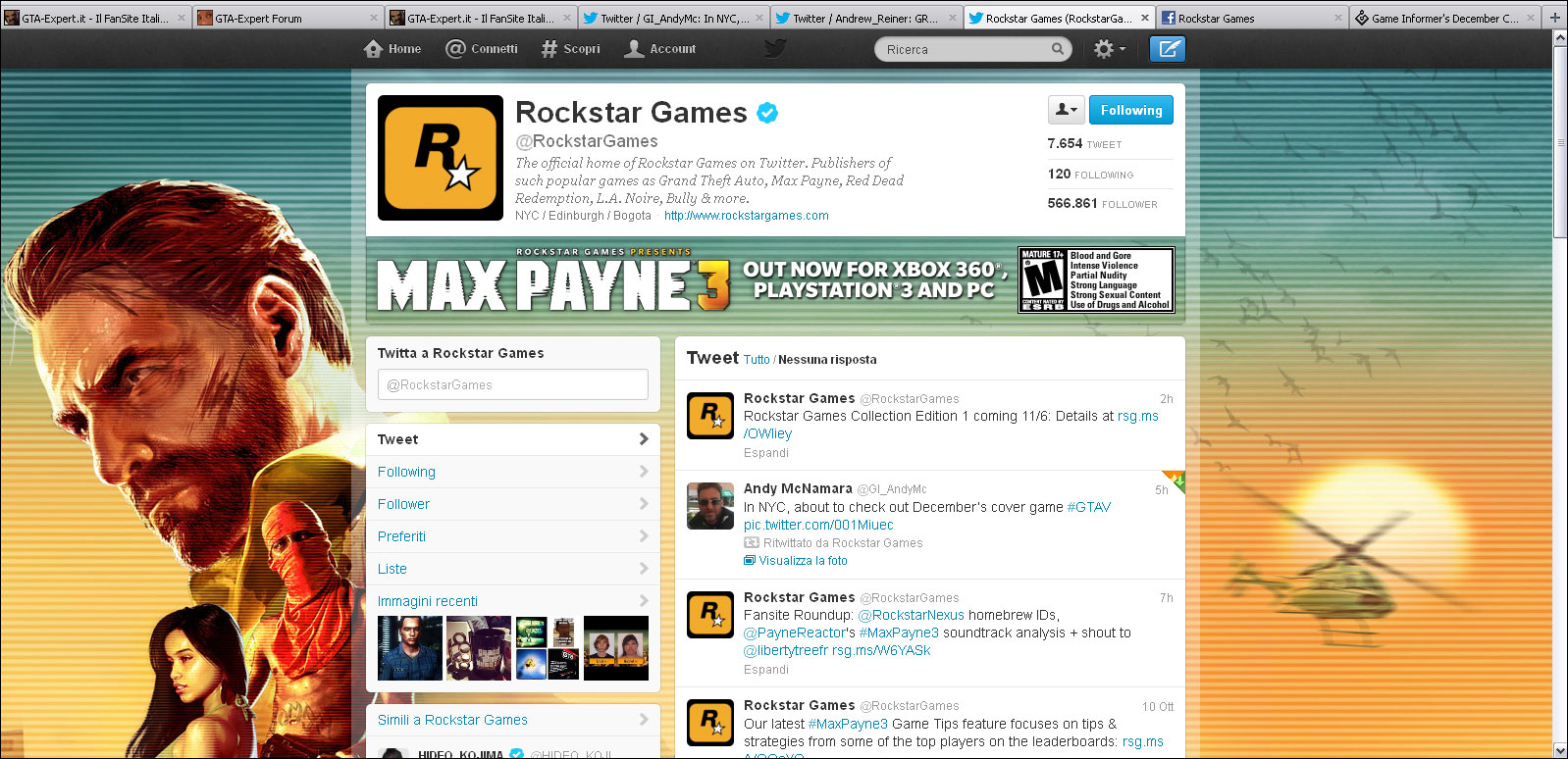Open rockstargames.com website link

click(746, 216)
